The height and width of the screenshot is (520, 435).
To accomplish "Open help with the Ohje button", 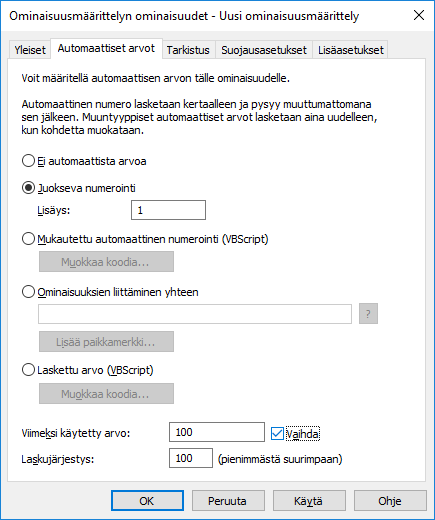I will pos(390,501).
